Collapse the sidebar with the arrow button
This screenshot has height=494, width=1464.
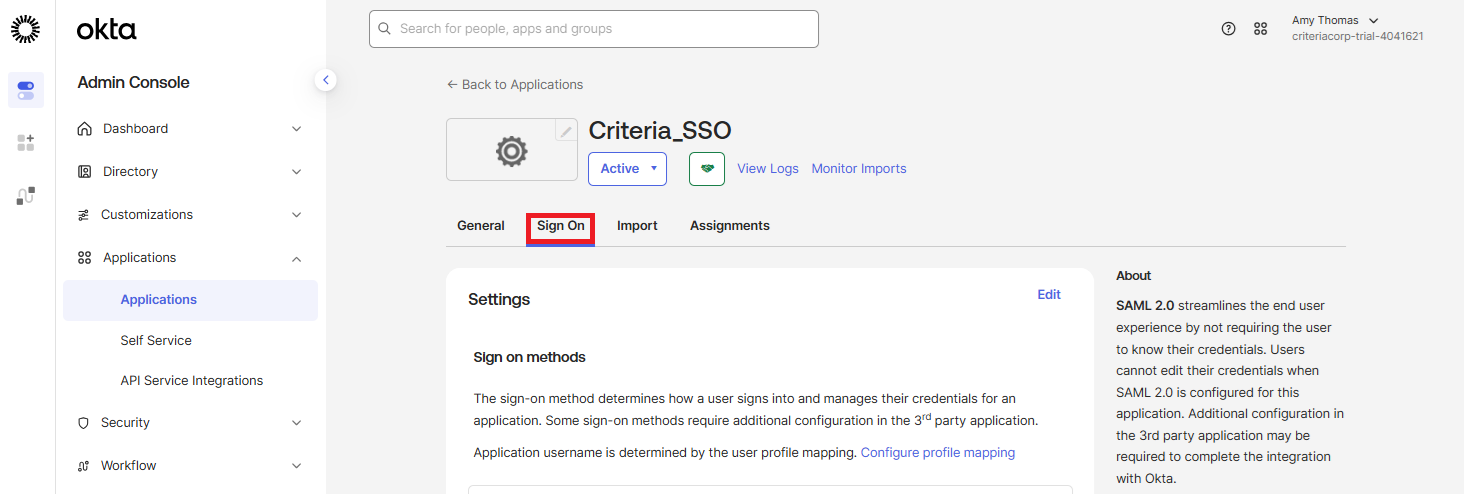tap(325, 80)
